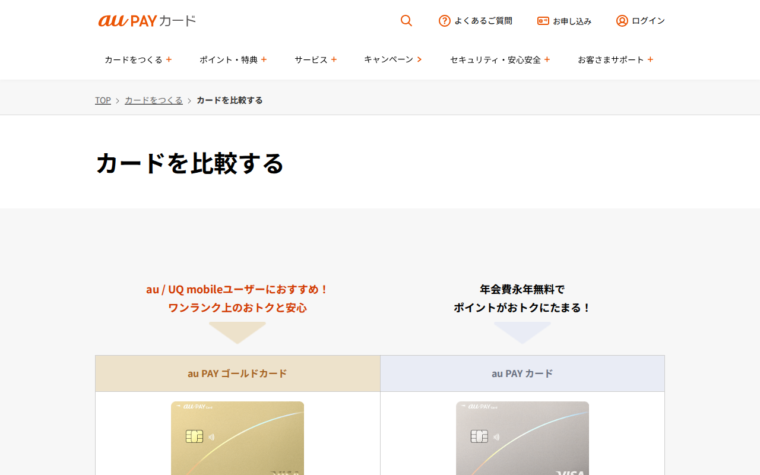The width and height of the screenshot is (760, 475).
Task: Click arrow icon beside キャンペーン
Action: 419,60
